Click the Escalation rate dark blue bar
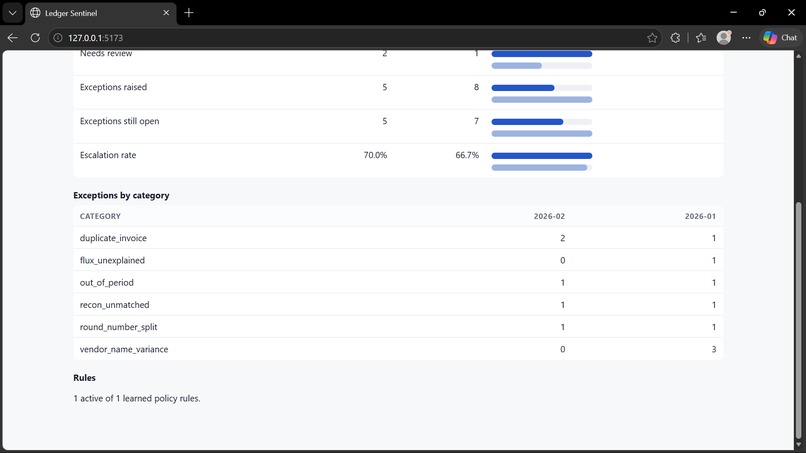806x453 pixels. point(542,156)
